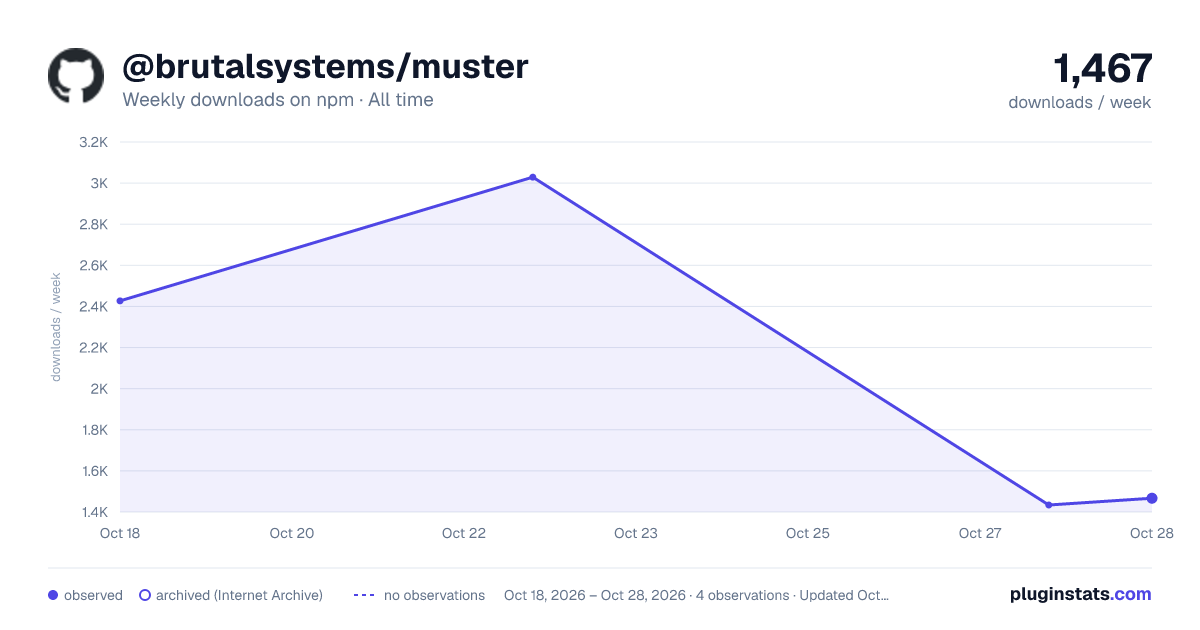Click the 2.6K y-axis label
Screen dimensions: 1200x630
(x=93, y=265)
